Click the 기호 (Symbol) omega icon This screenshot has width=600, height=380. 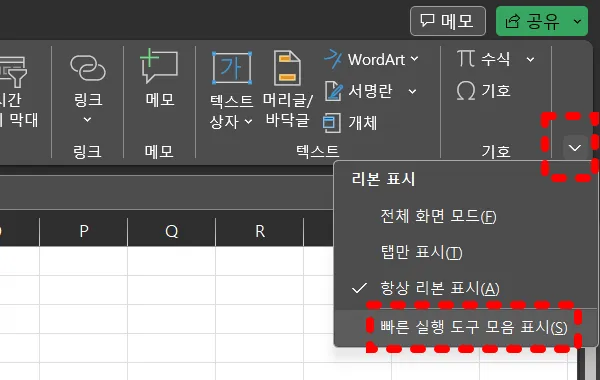coord(466,91)
